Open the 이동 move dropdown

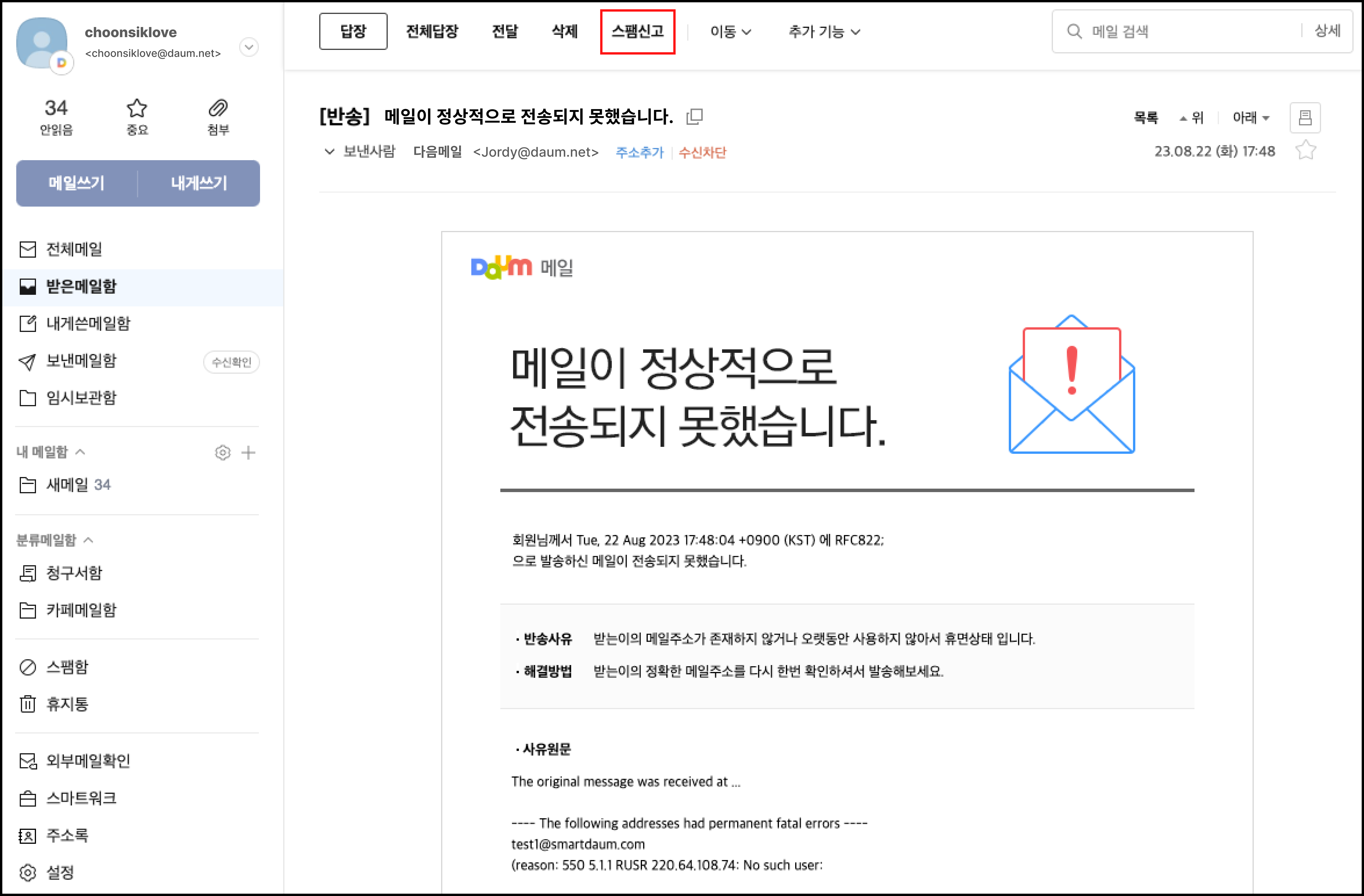[730, 32]
